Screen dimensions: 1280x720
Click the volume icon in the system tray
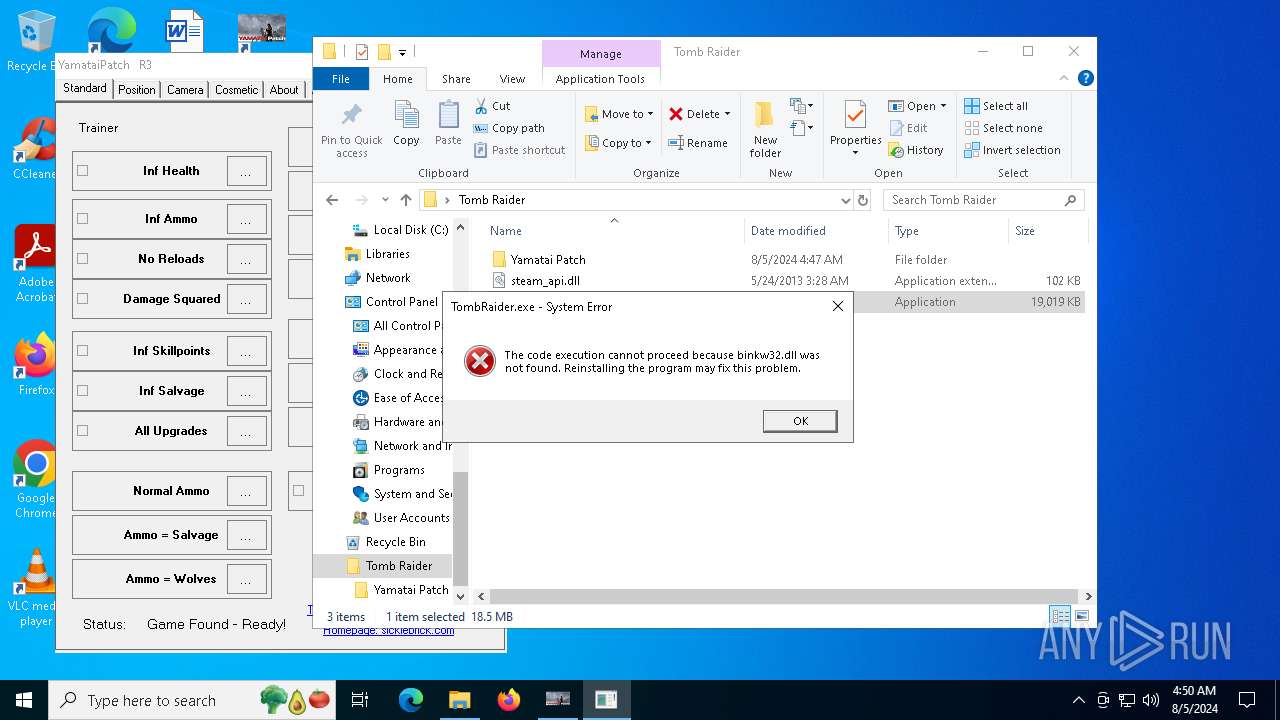(x=1151, y=700)
